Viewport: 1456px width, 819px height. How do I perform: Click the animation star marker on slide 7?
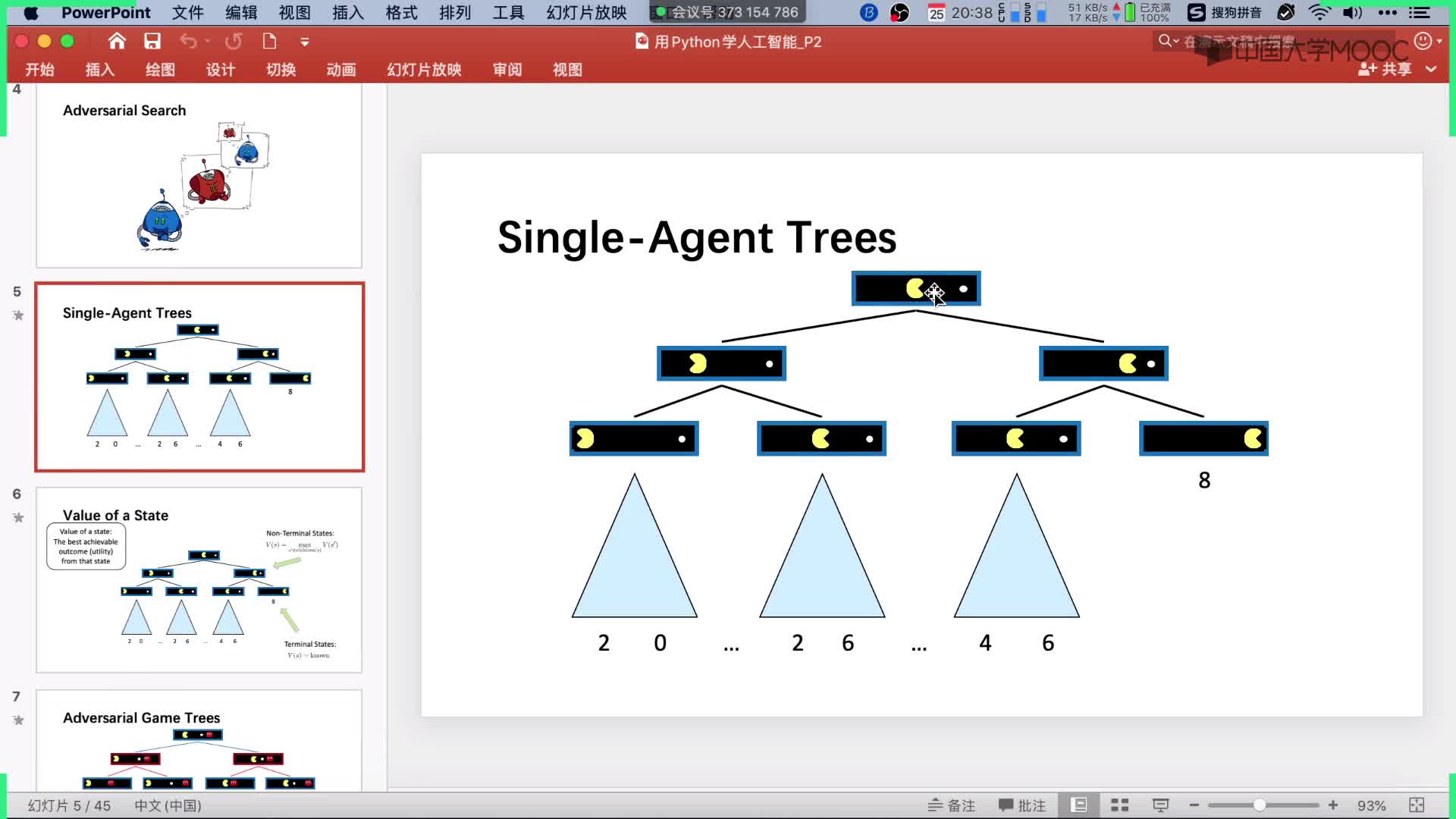18,720
